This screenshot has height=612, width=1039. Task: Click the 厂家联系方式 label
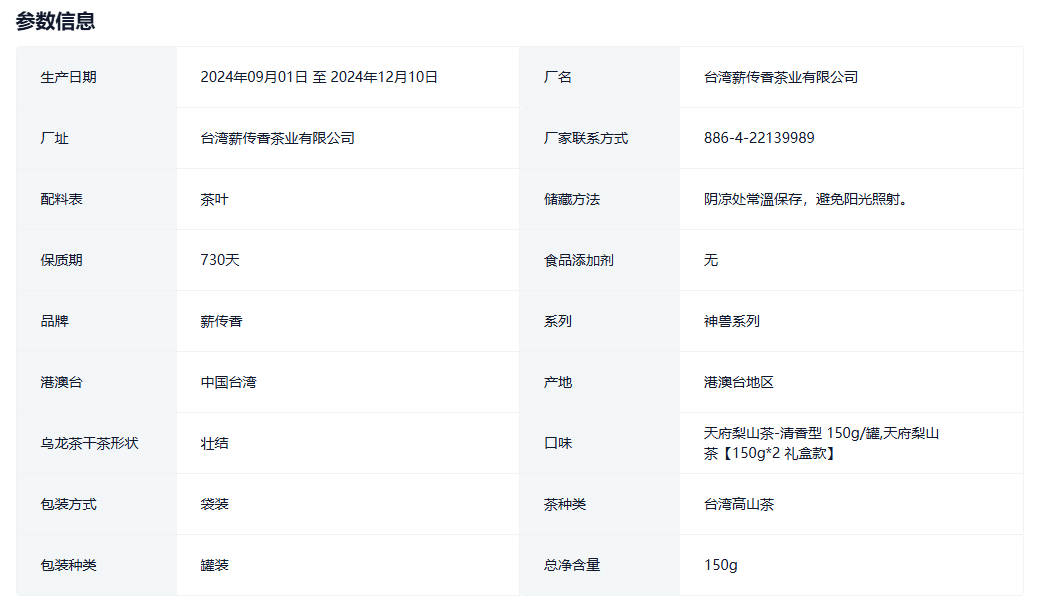pyautogui.click(x=586, y=138)
